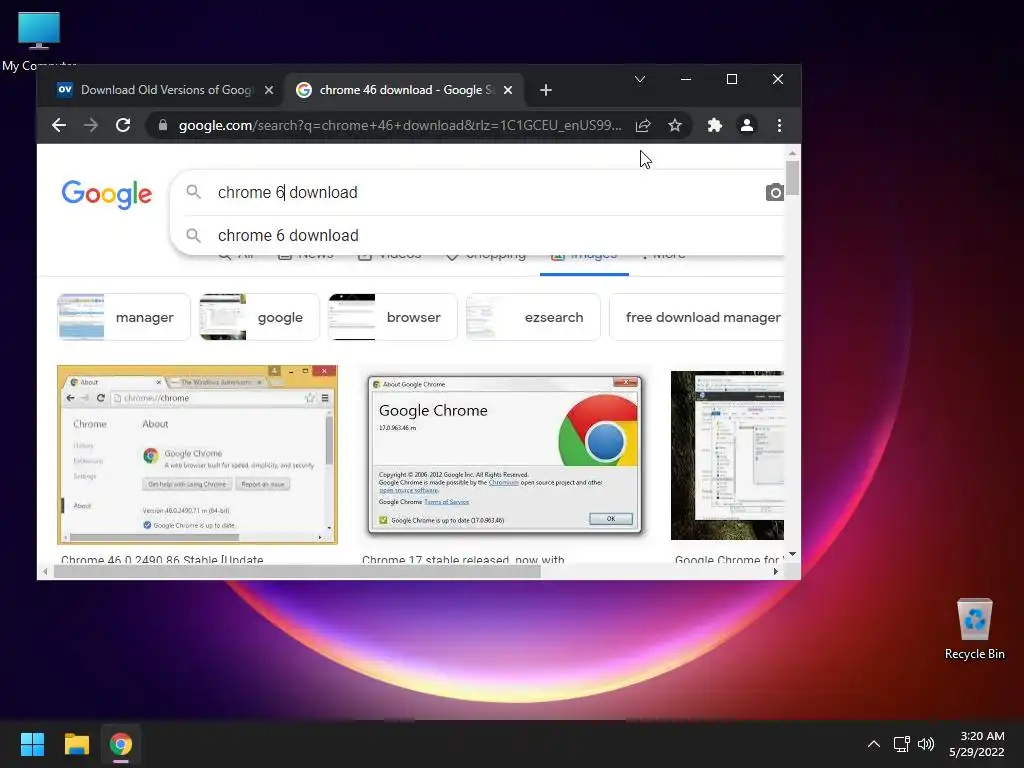This screenshot has width=1024, height=768.
Task: Open the 'Chrome 17 stable released' result link
Action: 463,559
